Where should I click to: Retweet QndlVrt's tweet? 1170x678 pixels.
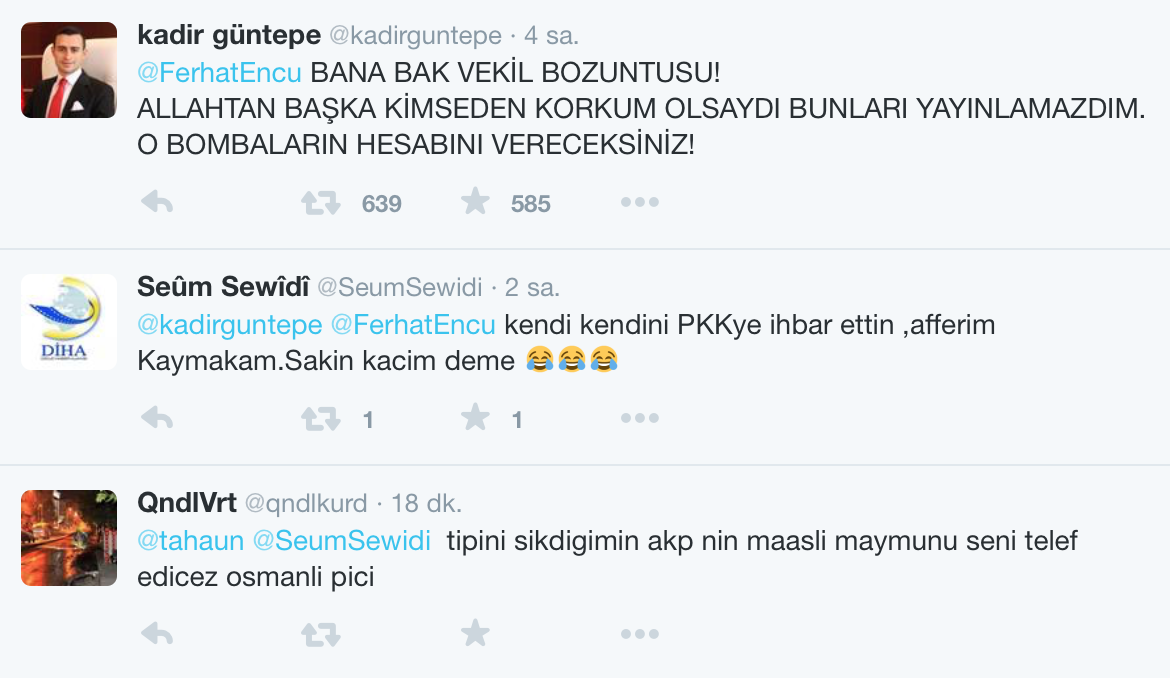click(320, 632)
